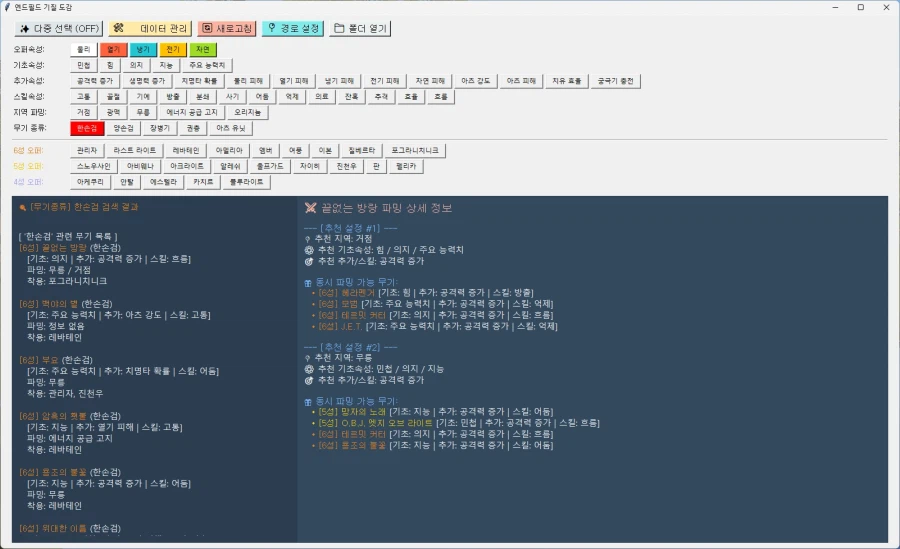The width and height of the screenshot is (900, 549).
Task: Pick 아케쿠리 in the 4성 오퍼 row
Action: (91, 182)
